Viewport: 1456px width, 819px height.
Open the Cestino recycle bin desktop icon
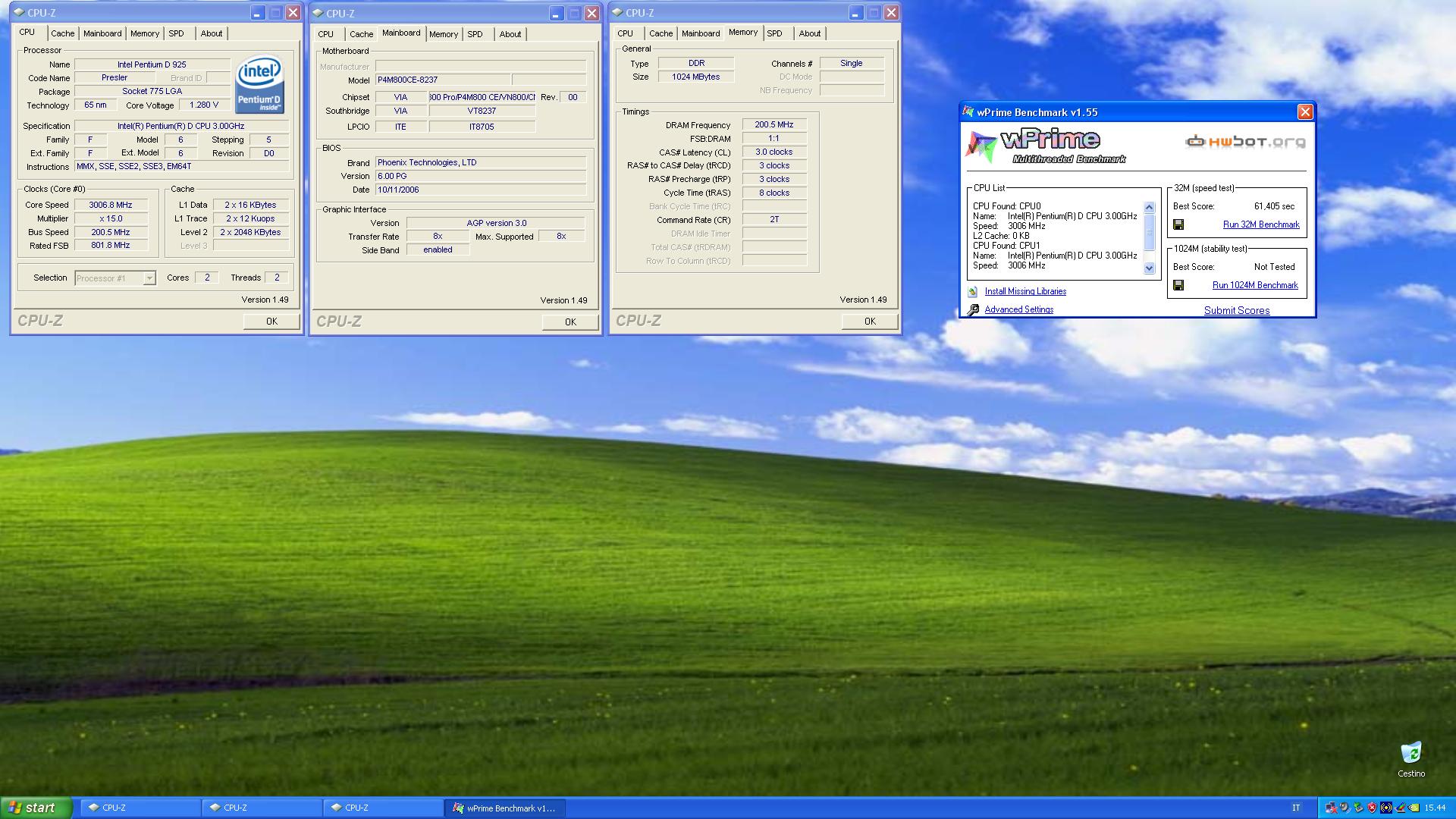click(x=1411, y=759)
